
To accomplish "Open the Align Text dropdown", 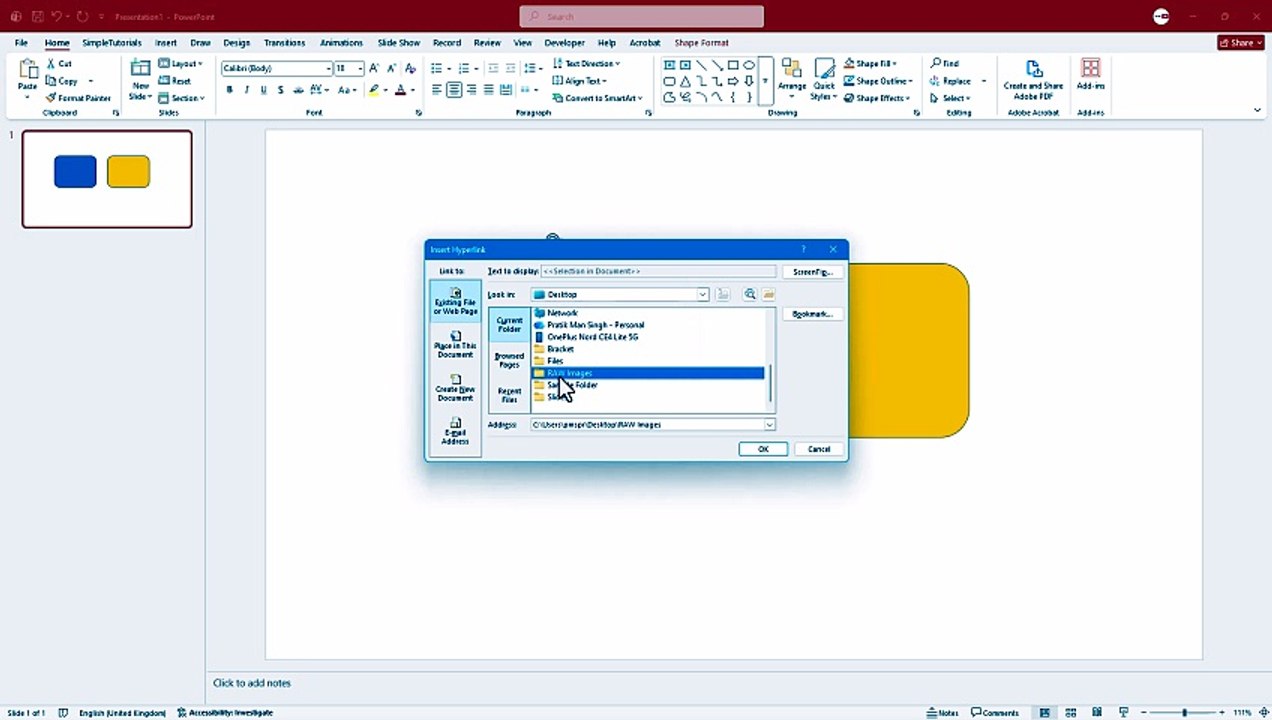I will tap(581, 81).
